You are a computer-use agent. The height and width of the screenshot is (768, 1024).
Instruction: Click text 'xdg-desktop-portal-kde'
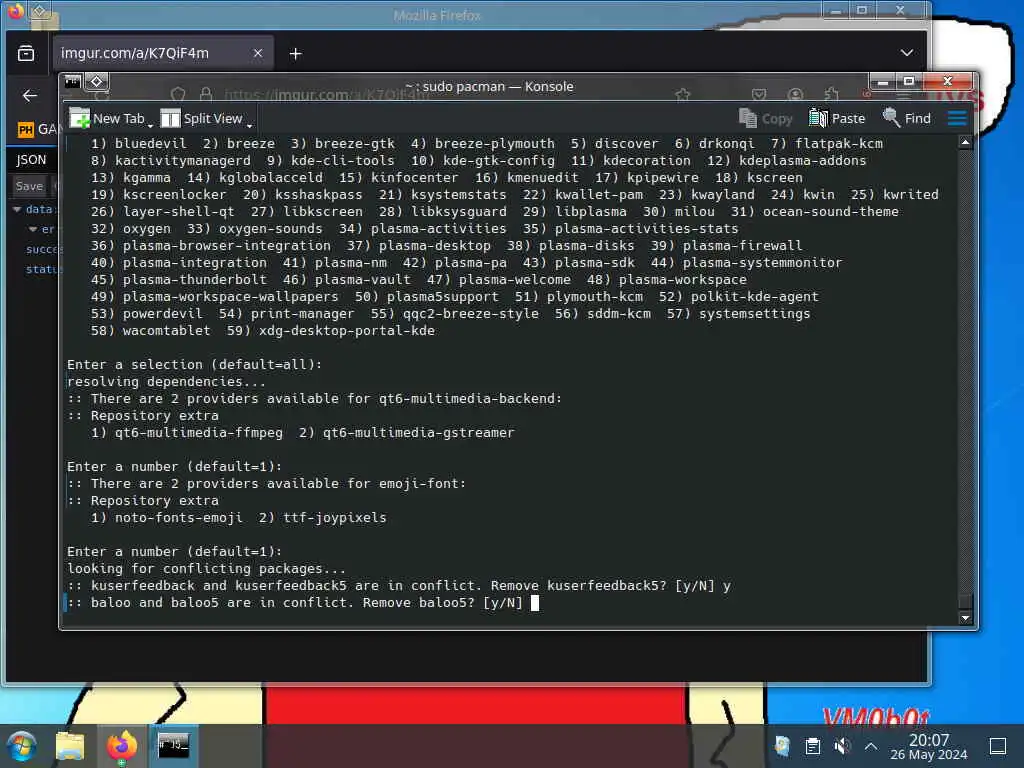click(x=347, y=330)
